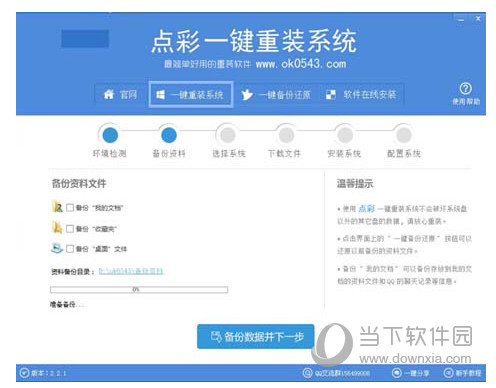Click the 点彩一键重装系统 title
Screen dimensions: 496x388
[x=254, y=41]
